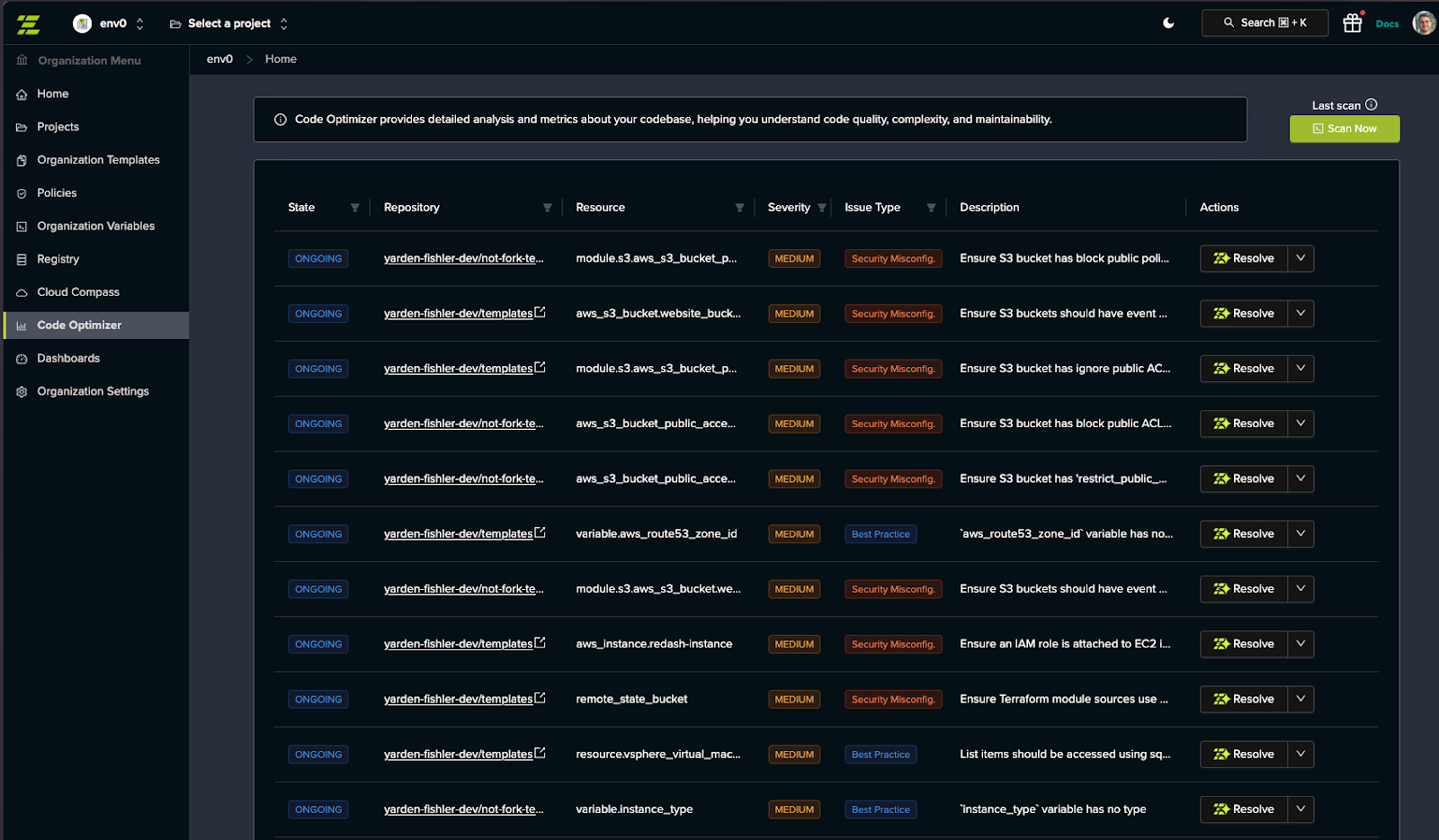Open the gift notifications icon
Viewport: 1439px width, 840px height.
click(1353, 22)
